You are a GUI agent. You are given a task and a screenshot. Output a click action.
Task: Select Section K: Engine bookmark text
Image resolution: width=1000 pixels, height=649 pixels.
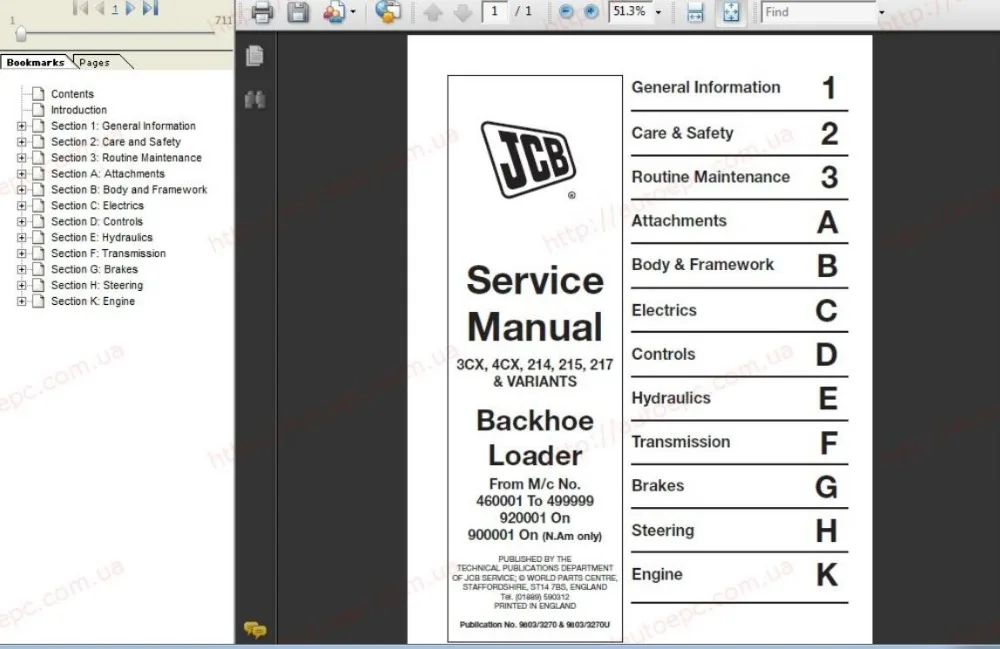click(x=92, y=301)
